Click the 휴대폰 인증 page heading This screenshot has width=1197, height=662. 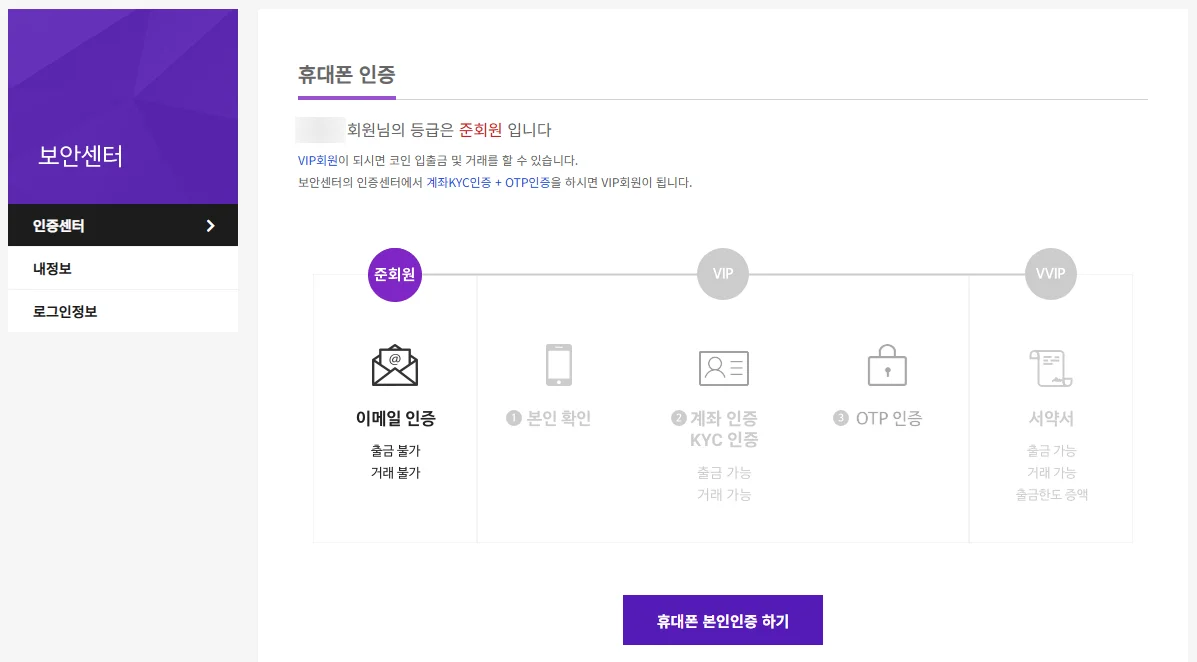coord(347,75)
